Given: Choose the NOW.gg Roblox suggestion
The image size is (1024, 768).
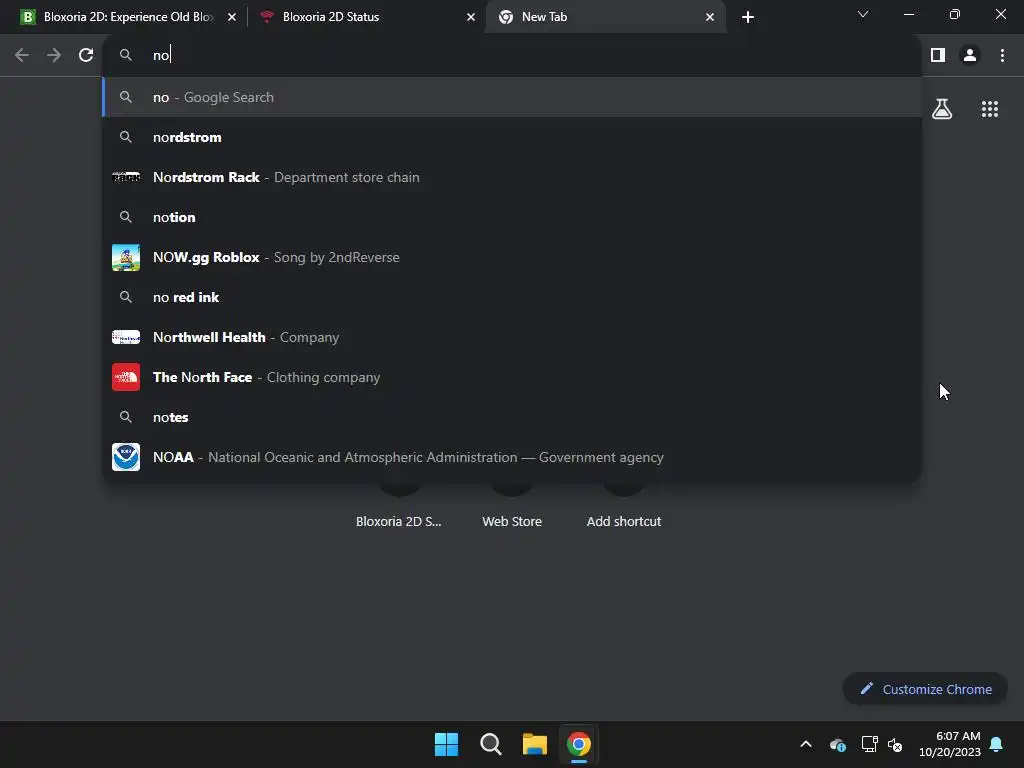Looking at the screenshot, I should click(512, 257).
